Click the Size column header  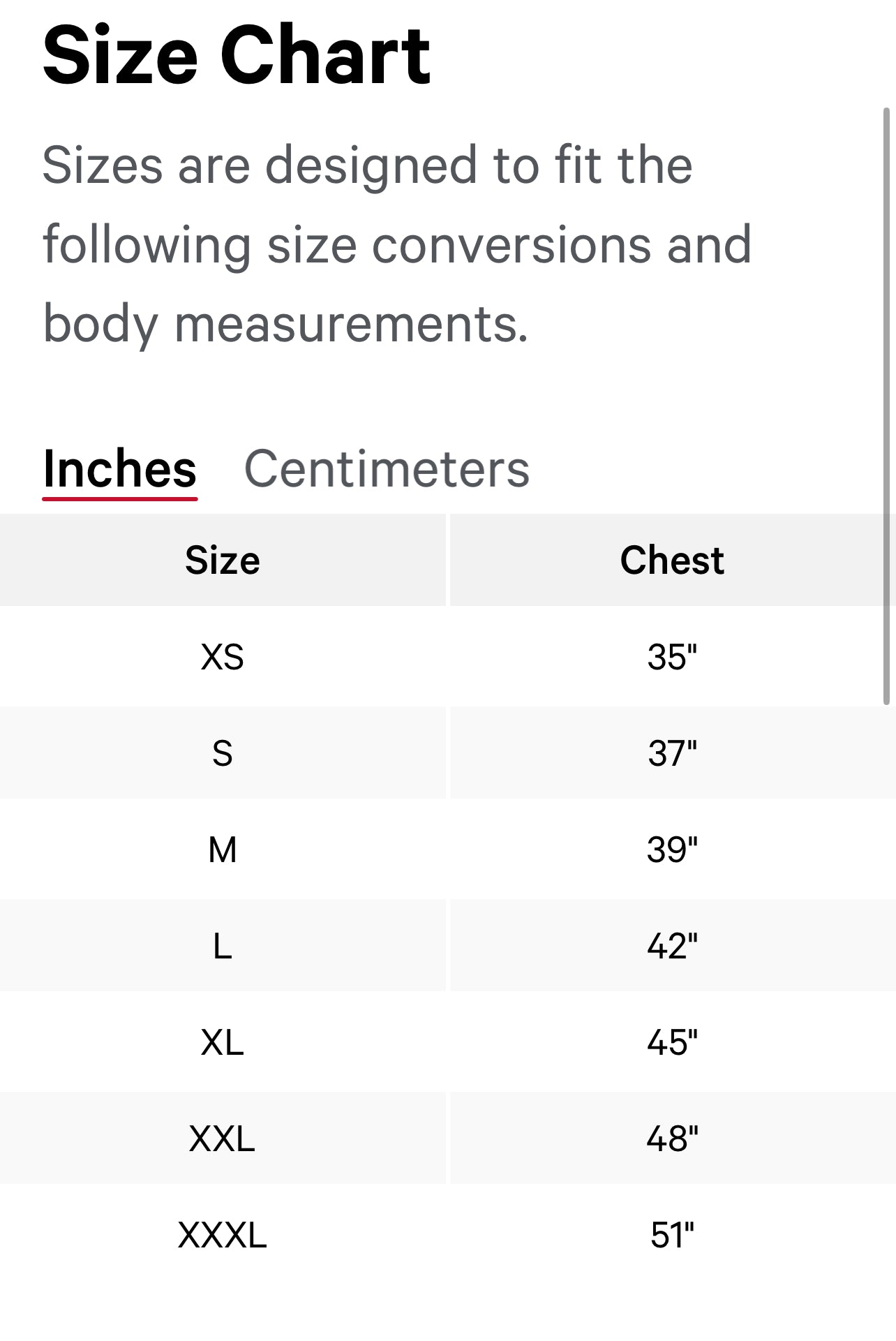tap(223, 560)
